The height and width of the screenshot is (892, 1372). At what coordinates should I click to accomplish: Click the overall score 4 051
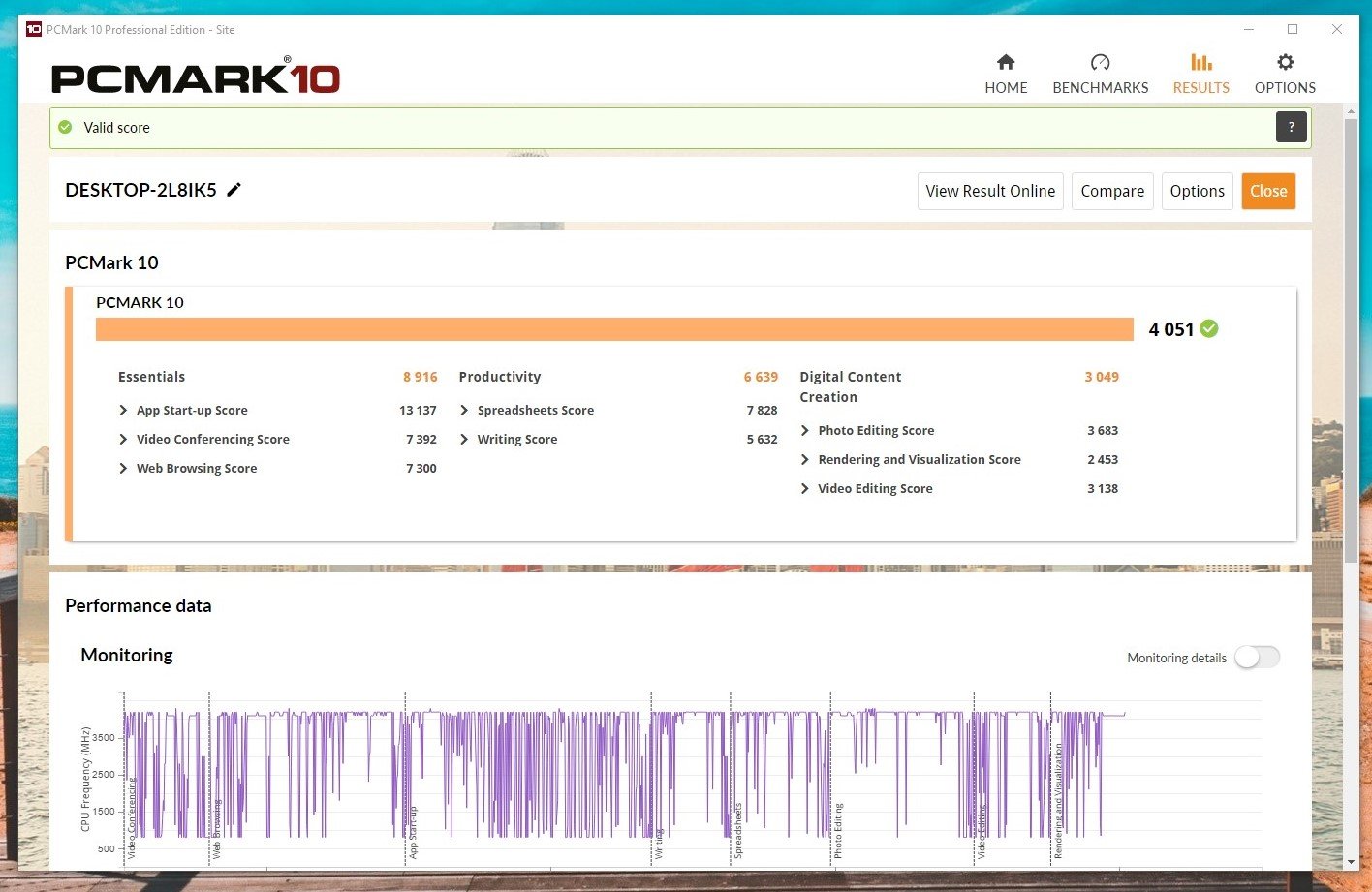pos(1171,329)
